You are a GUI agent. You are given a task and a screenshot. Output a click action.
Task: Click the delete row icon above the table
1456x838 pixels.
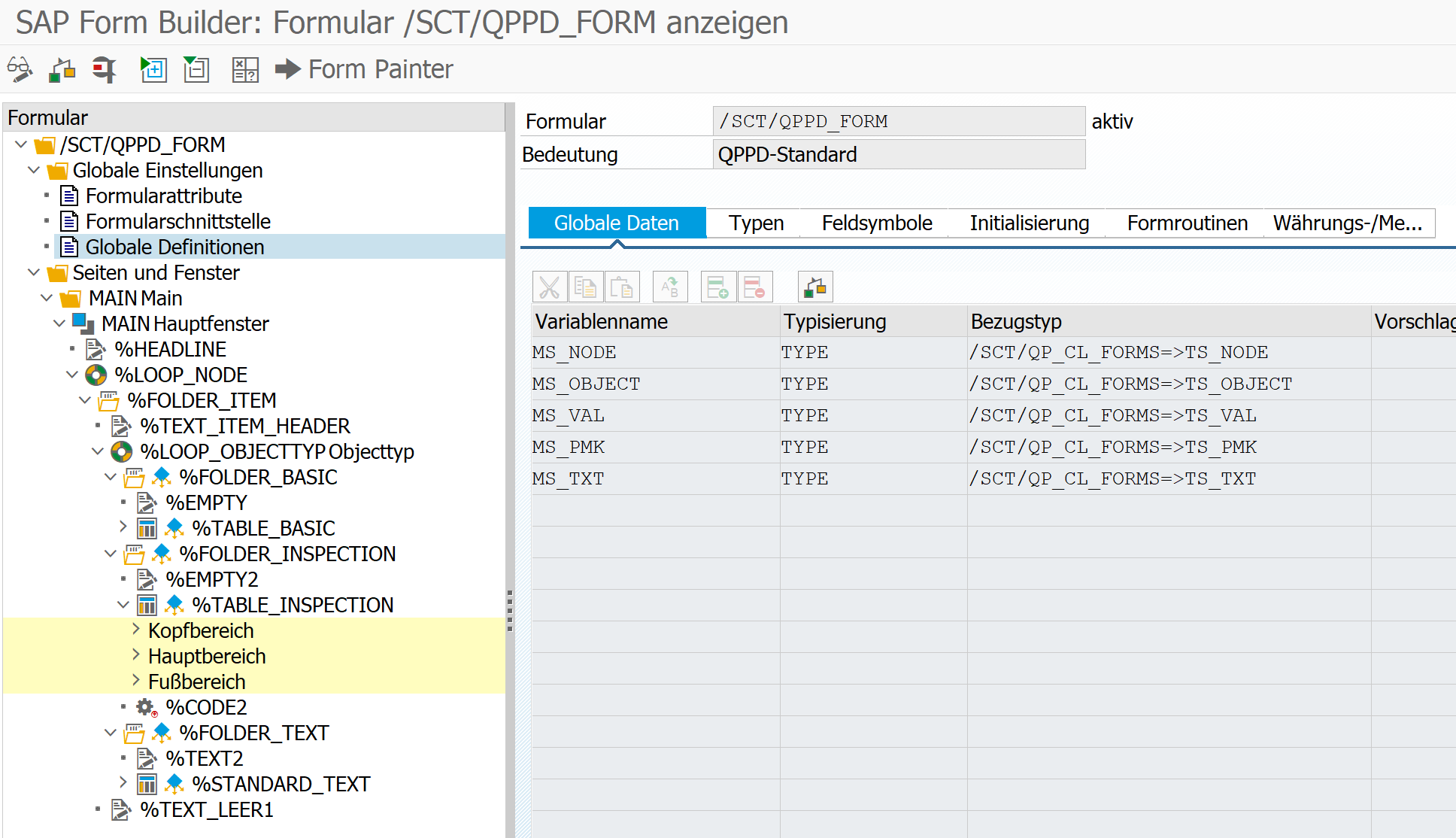pyautogui.click(x=755, y=287)
